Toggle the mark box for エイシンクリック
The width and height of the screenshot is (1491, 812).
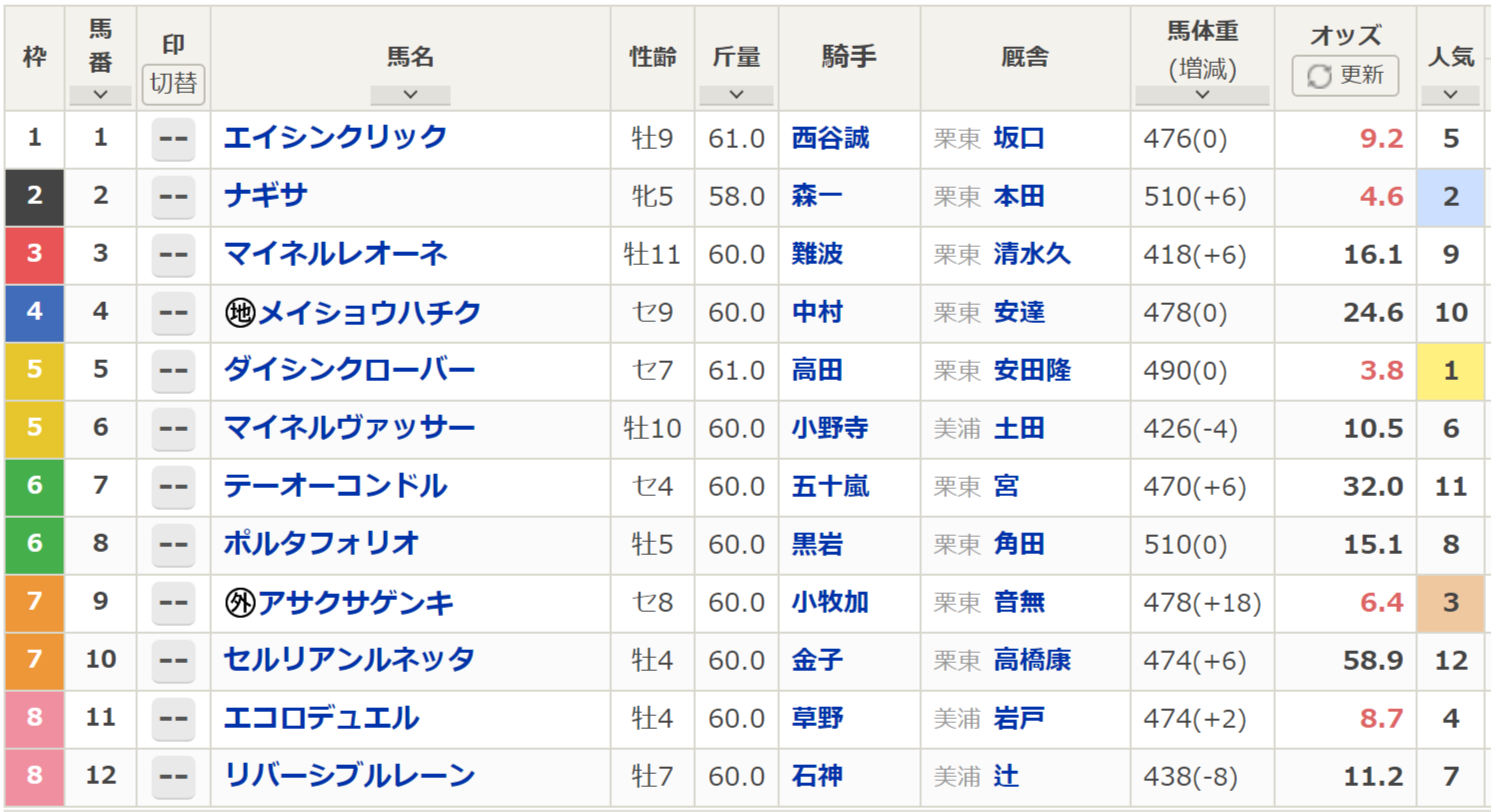[174, 139]
